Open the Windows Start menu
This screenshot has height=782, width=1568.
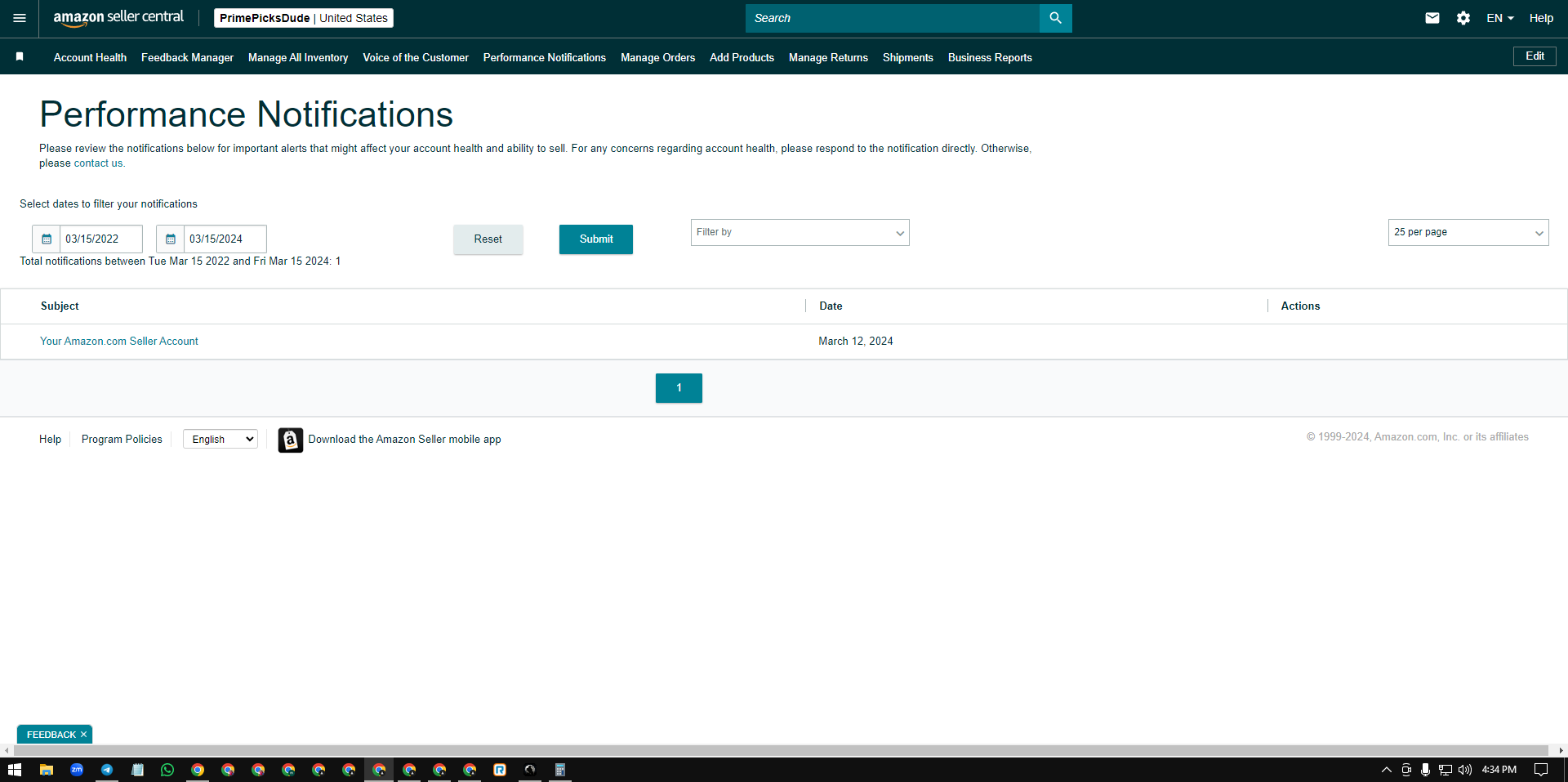click(15, 770)
